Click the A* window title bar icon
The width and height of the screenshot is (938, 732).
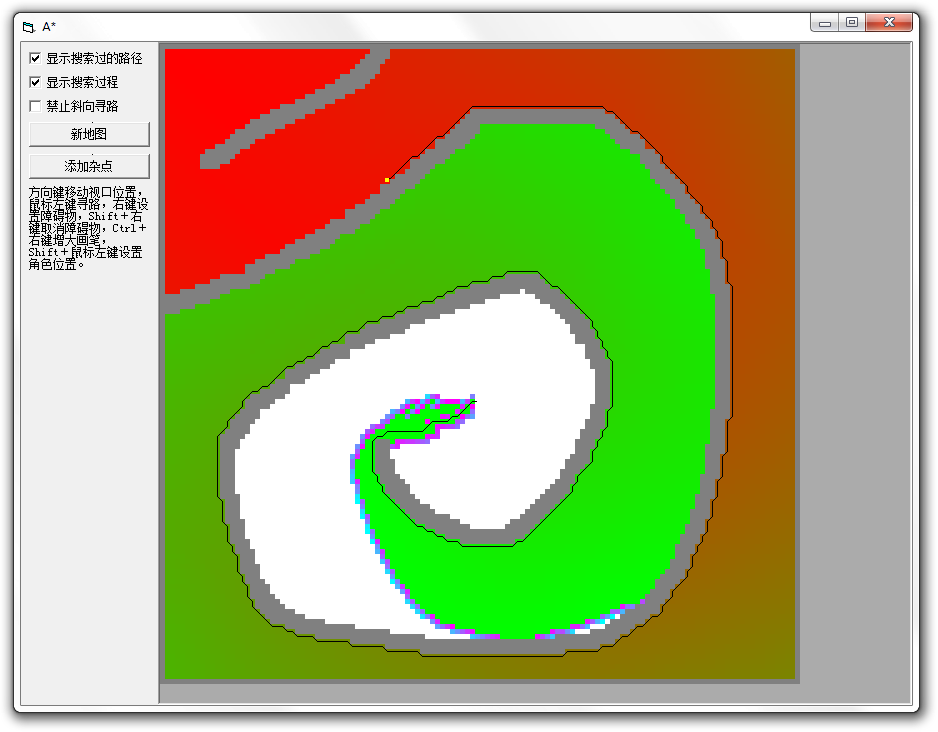[x=29, y=27]
